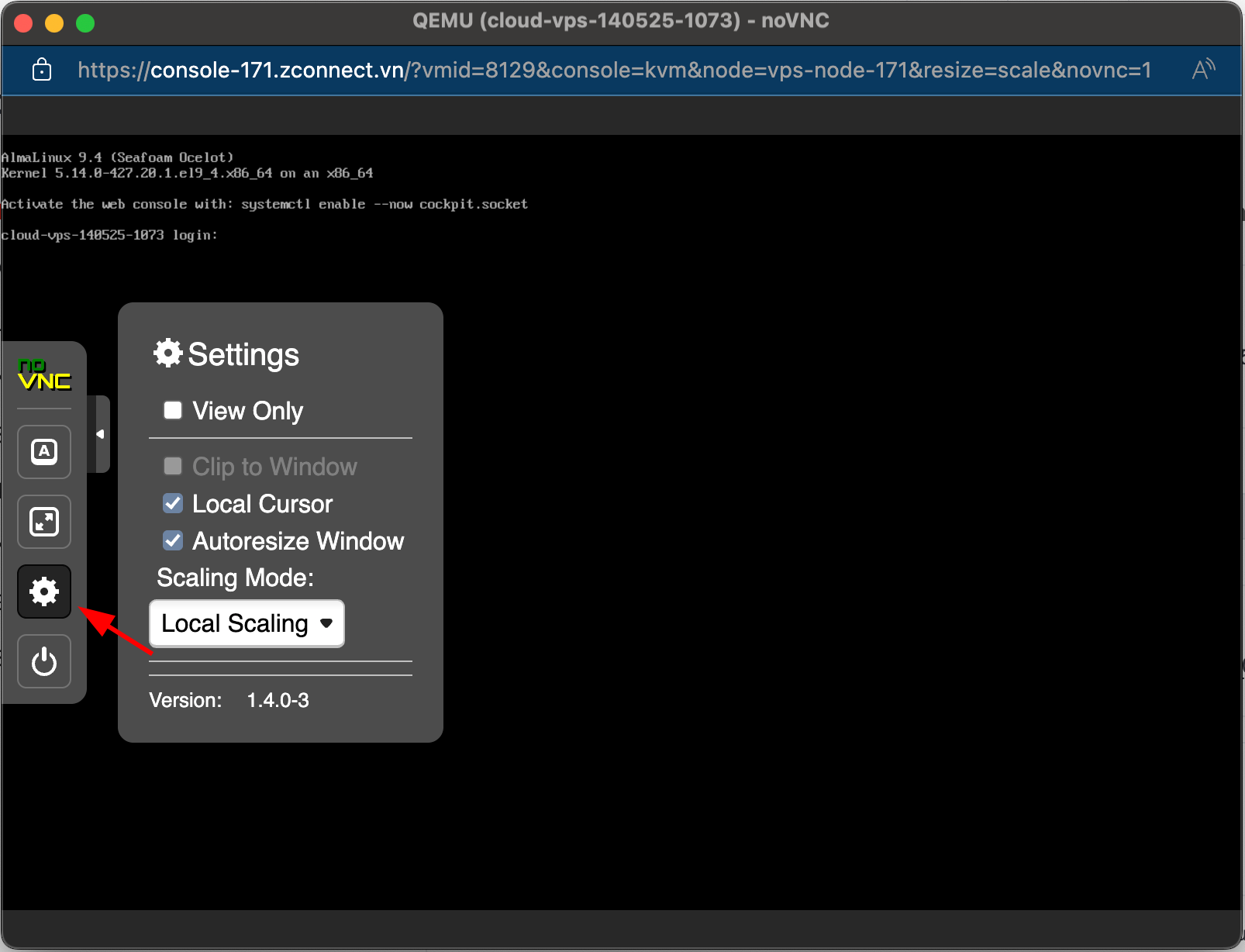Click the padlock site security icon
This screenshot has width=1245, height=952.
42,71
